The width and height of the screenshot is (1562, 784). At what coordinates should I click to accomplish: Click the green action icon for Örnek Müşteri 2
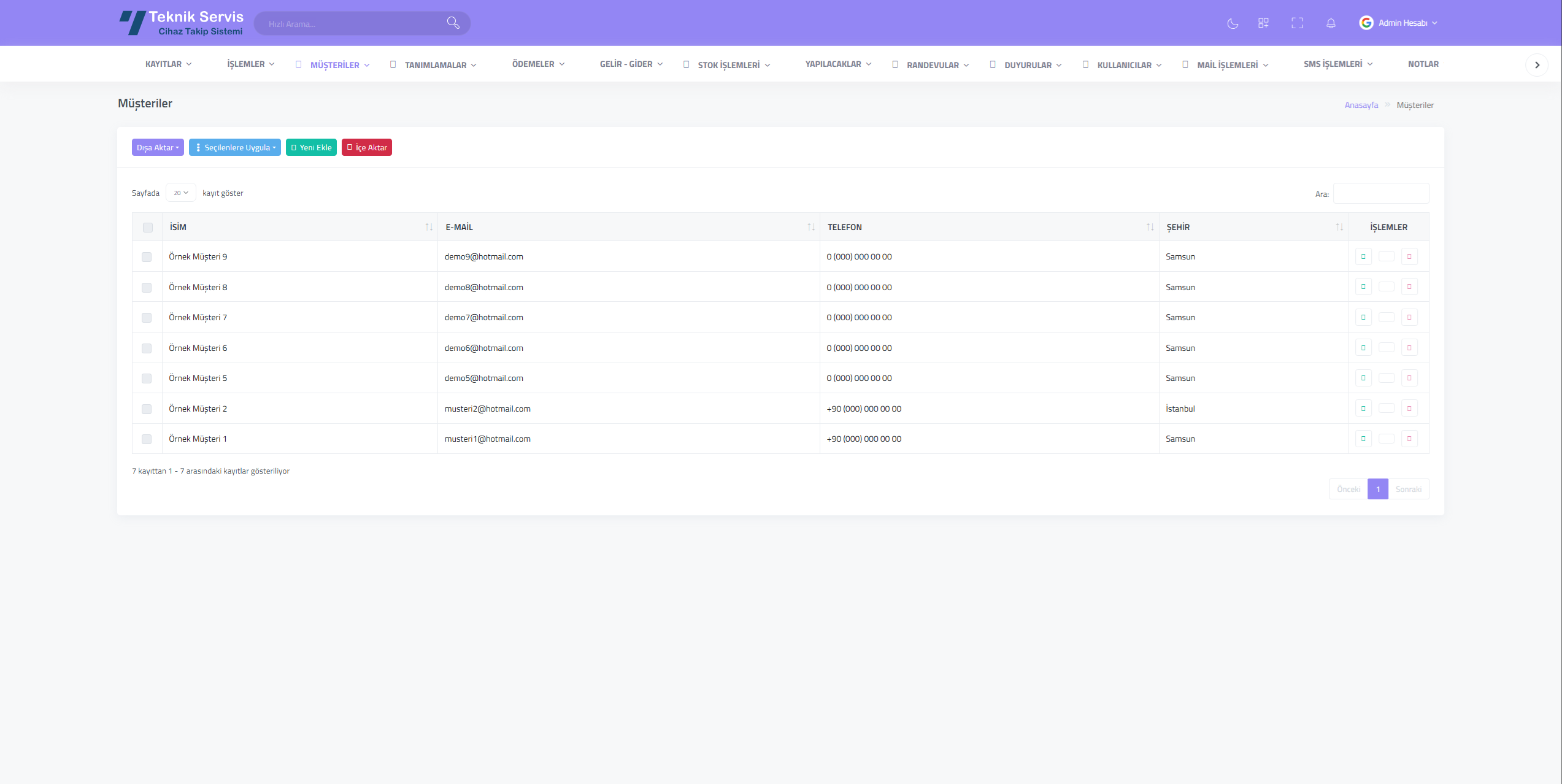(x=1363, y=409)
